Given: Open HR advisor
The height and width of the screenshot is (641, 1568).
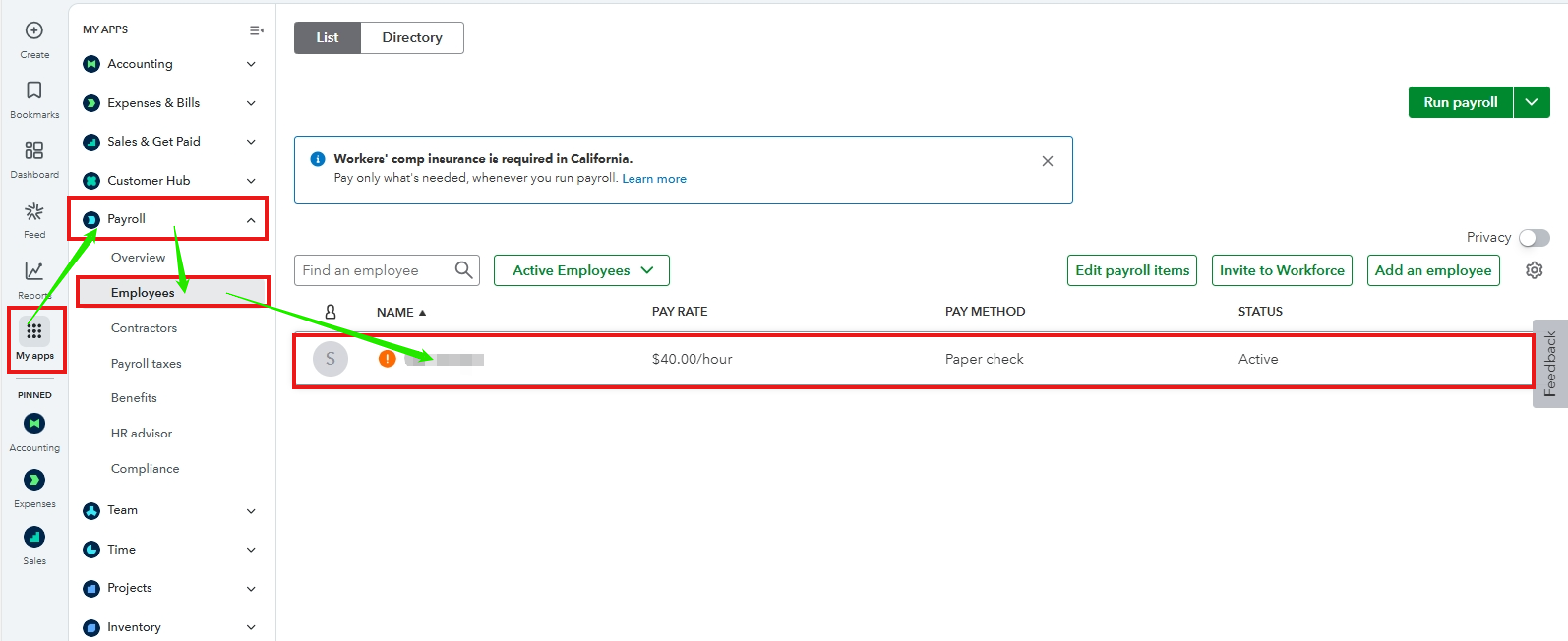Looking at the screenshot, I should coord(142,434).
